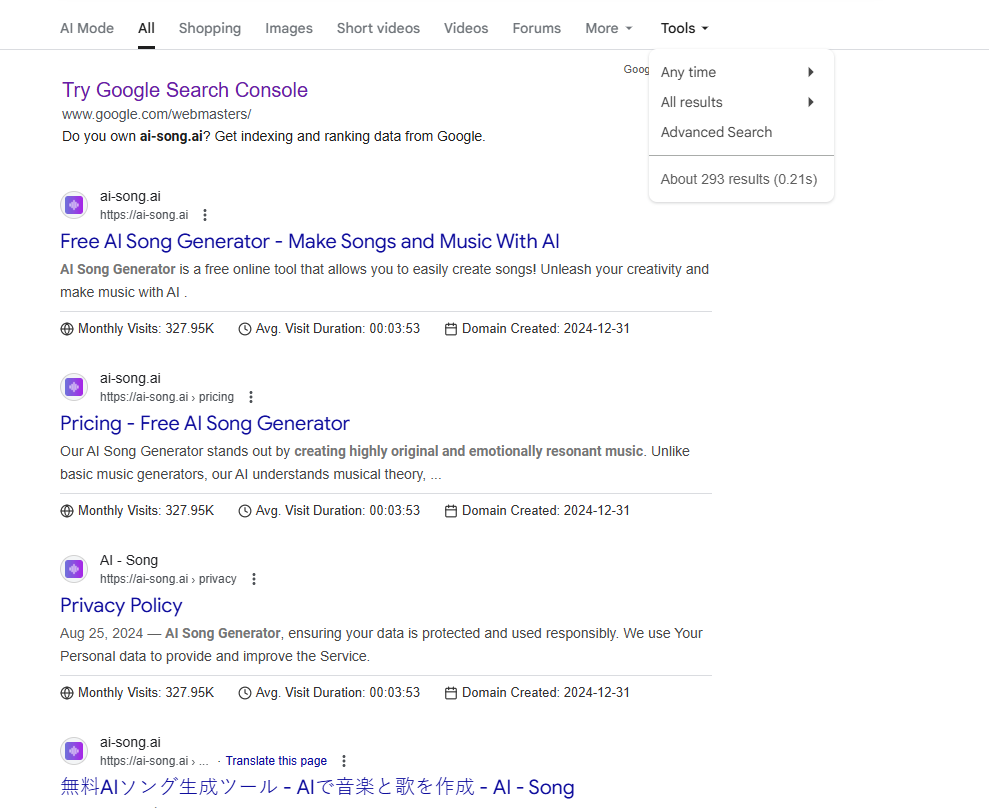Click globe icon under the Pricing result
This screenshot has width=989, height=808.
coord(67,511)
